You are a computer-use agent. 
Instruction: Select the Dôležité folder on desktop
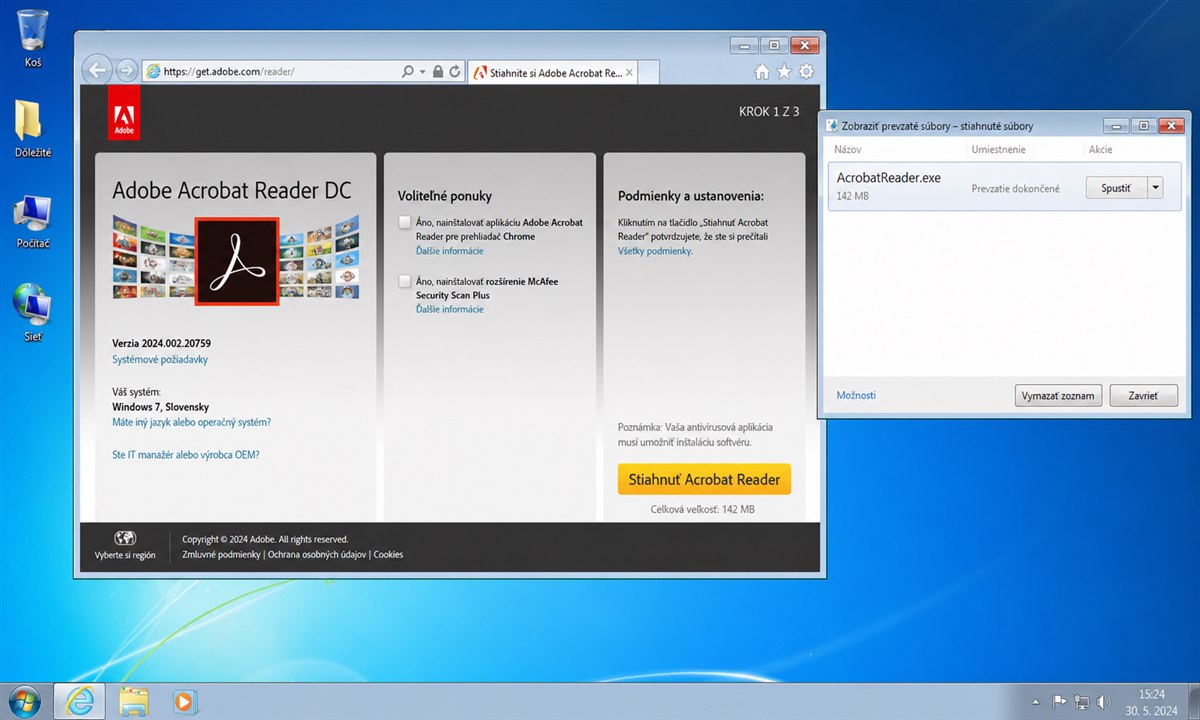click(x=33, y=128)
